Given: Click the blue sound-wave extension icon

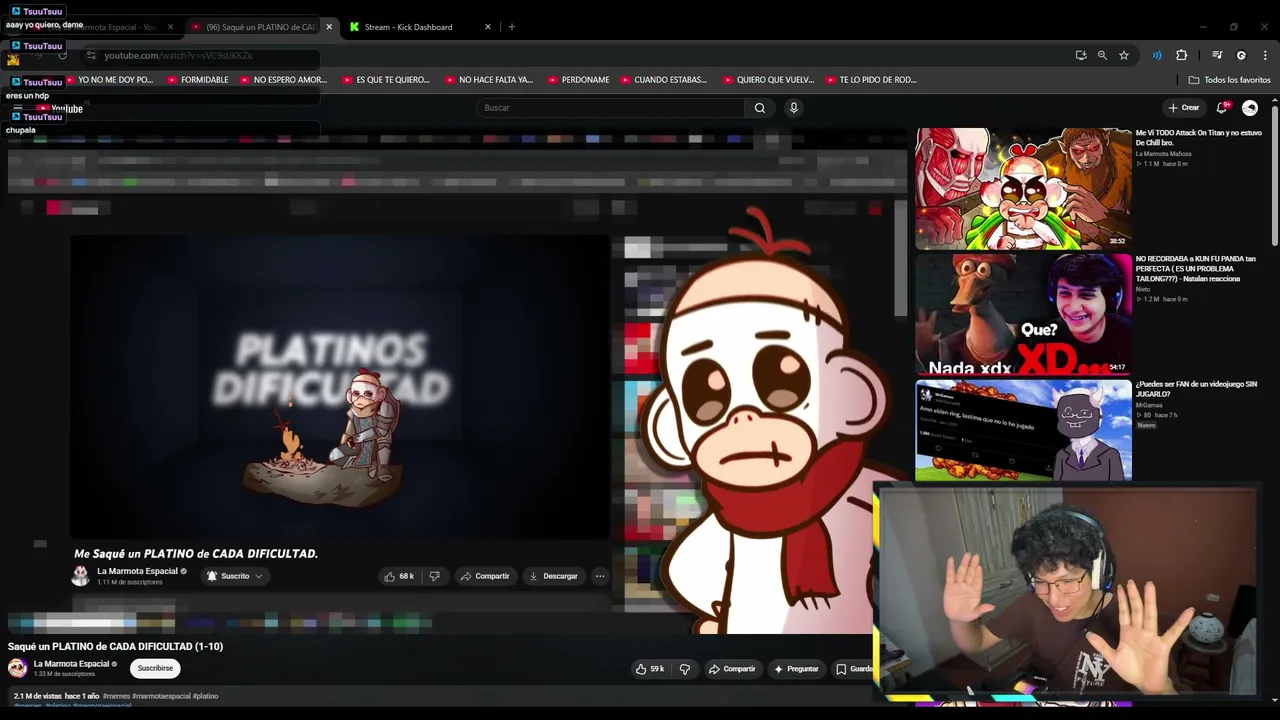Looking at the screenshot, I should click(1157, 55).
